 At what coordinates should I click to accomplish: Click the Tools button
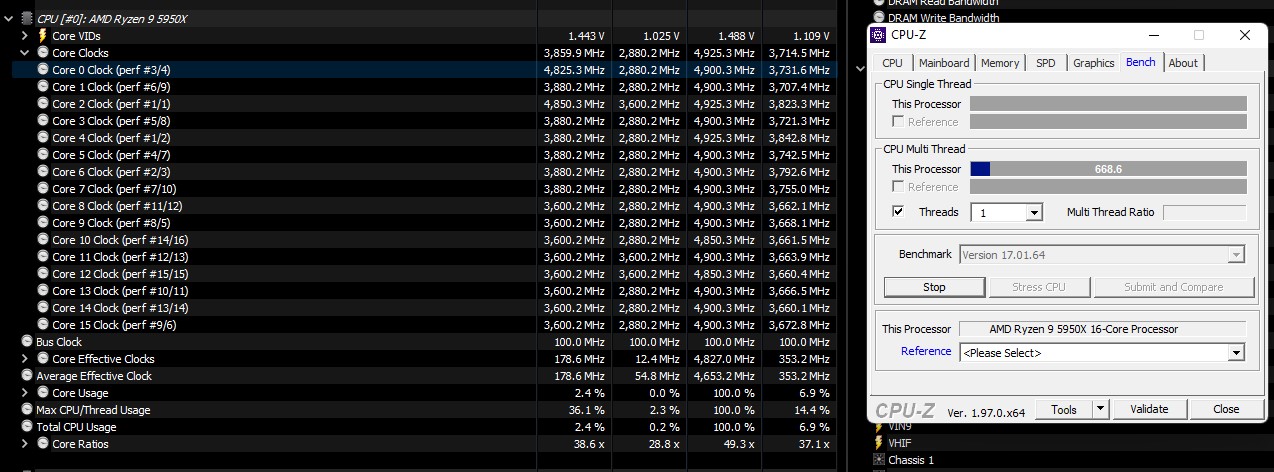tap(1063, 409)
